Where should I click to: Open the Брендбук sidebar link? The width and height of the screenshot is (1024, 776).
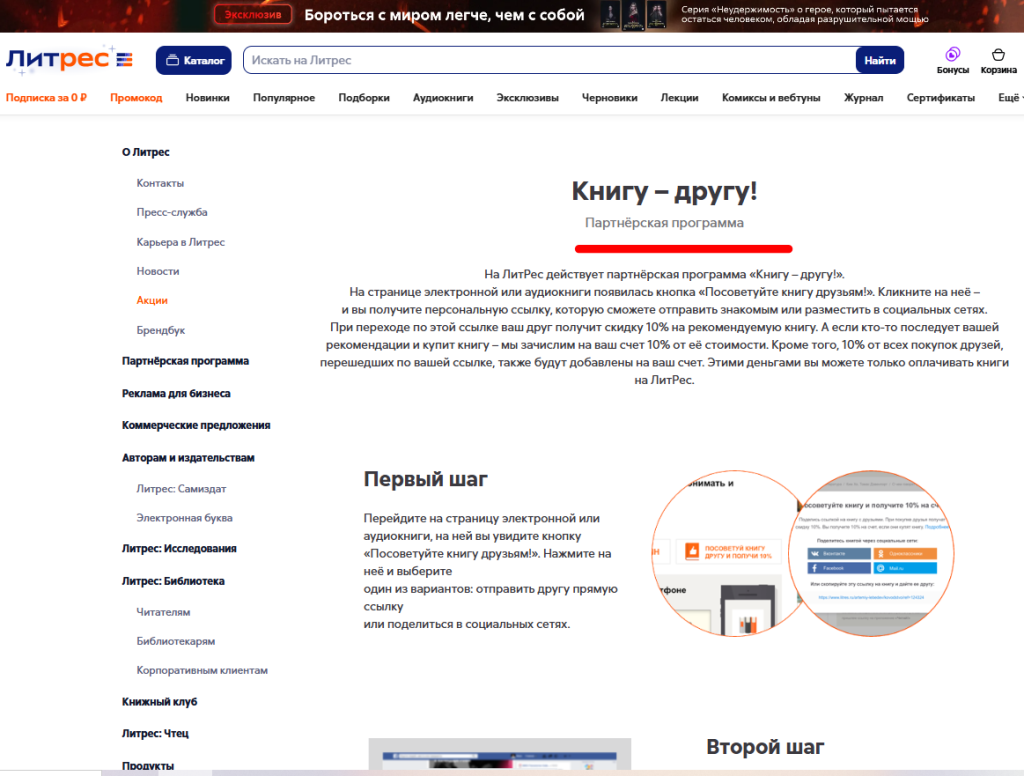pos(161,330)
